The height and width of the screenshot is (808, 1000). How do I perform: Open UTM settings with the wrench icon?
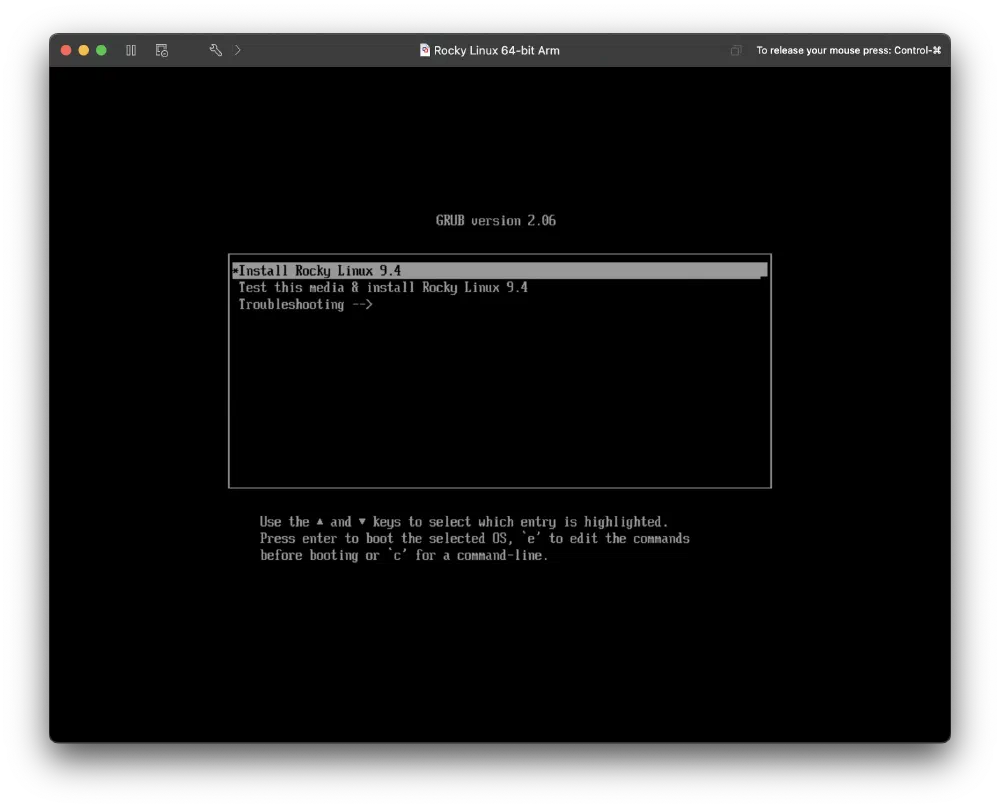coord(214,49)
